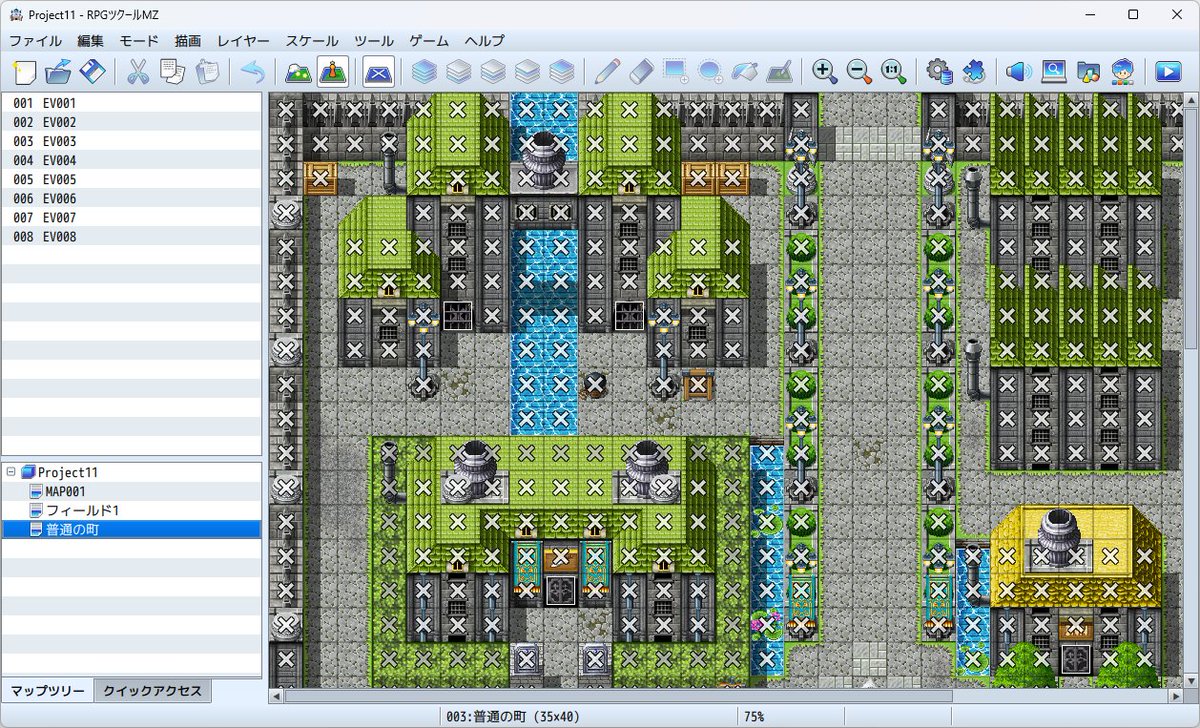Open the Plugin Manager puzzle icon
This screenshot has width=1200, height=728.
[973, 71]
